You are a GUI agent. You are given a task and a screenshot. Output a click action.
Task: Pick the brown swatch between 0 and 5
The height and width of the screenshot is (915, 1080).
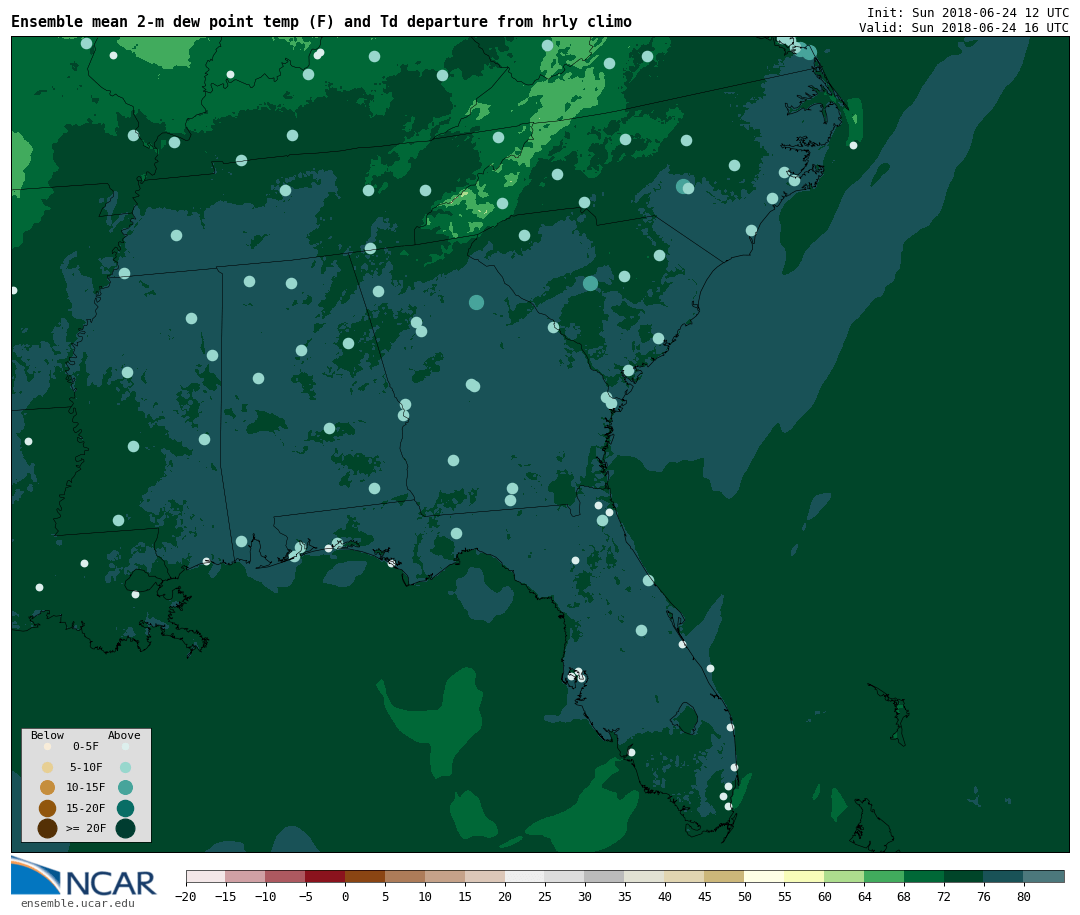tap(365, 876)
